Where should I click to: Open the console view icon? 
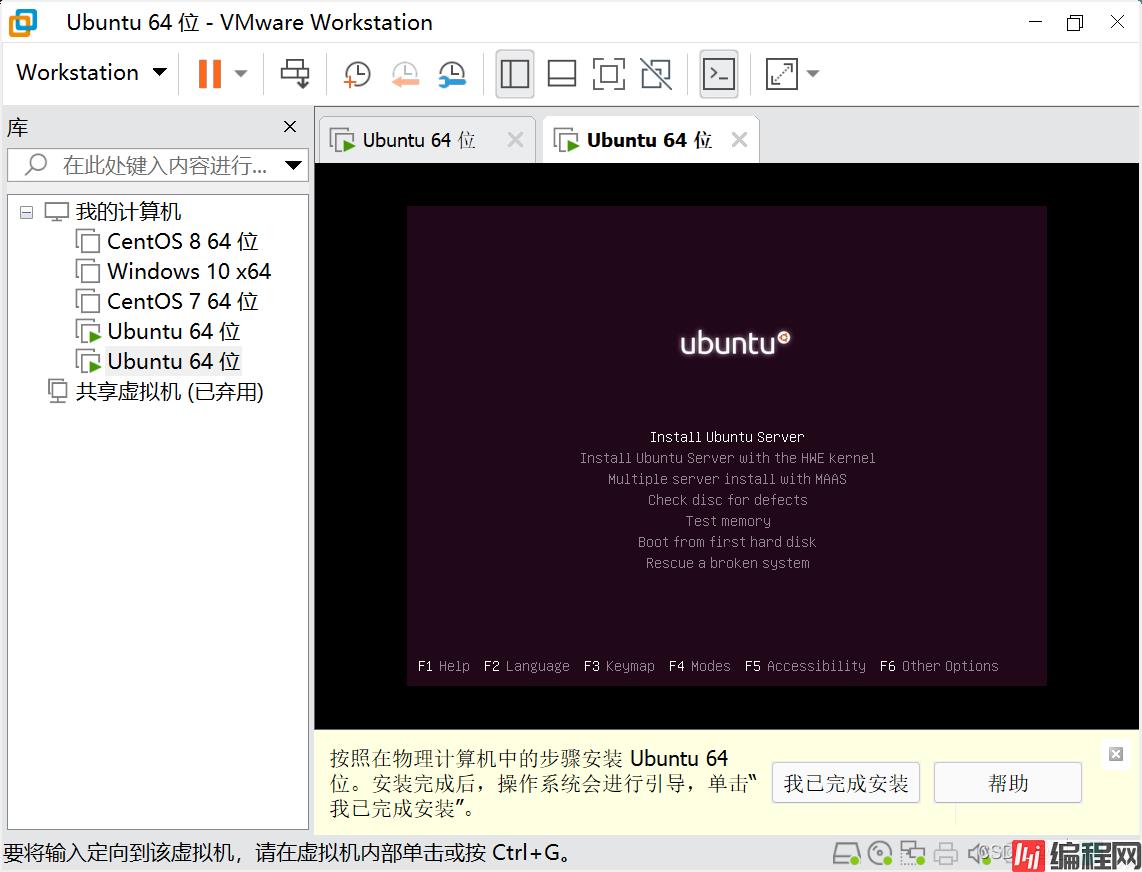click(x=719, y=73)
